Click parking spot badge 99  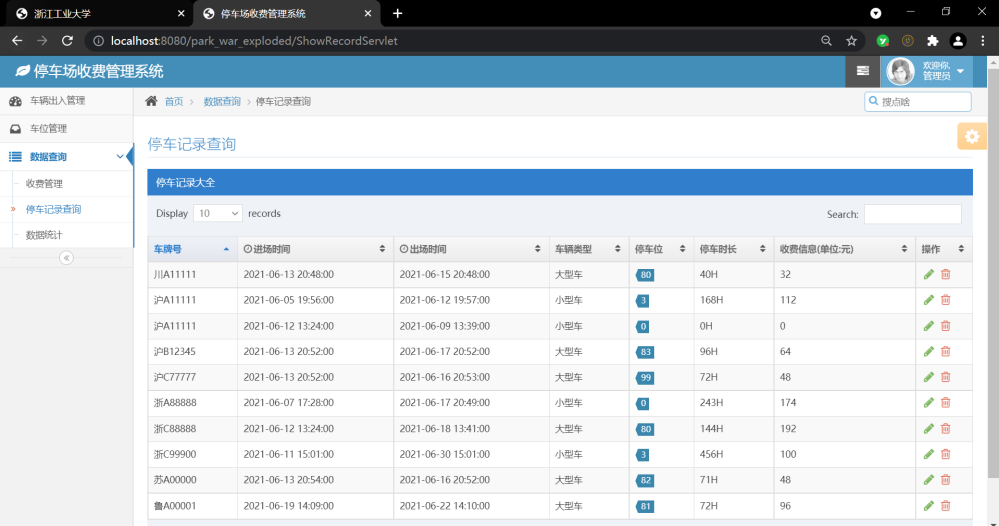point(645,378)
